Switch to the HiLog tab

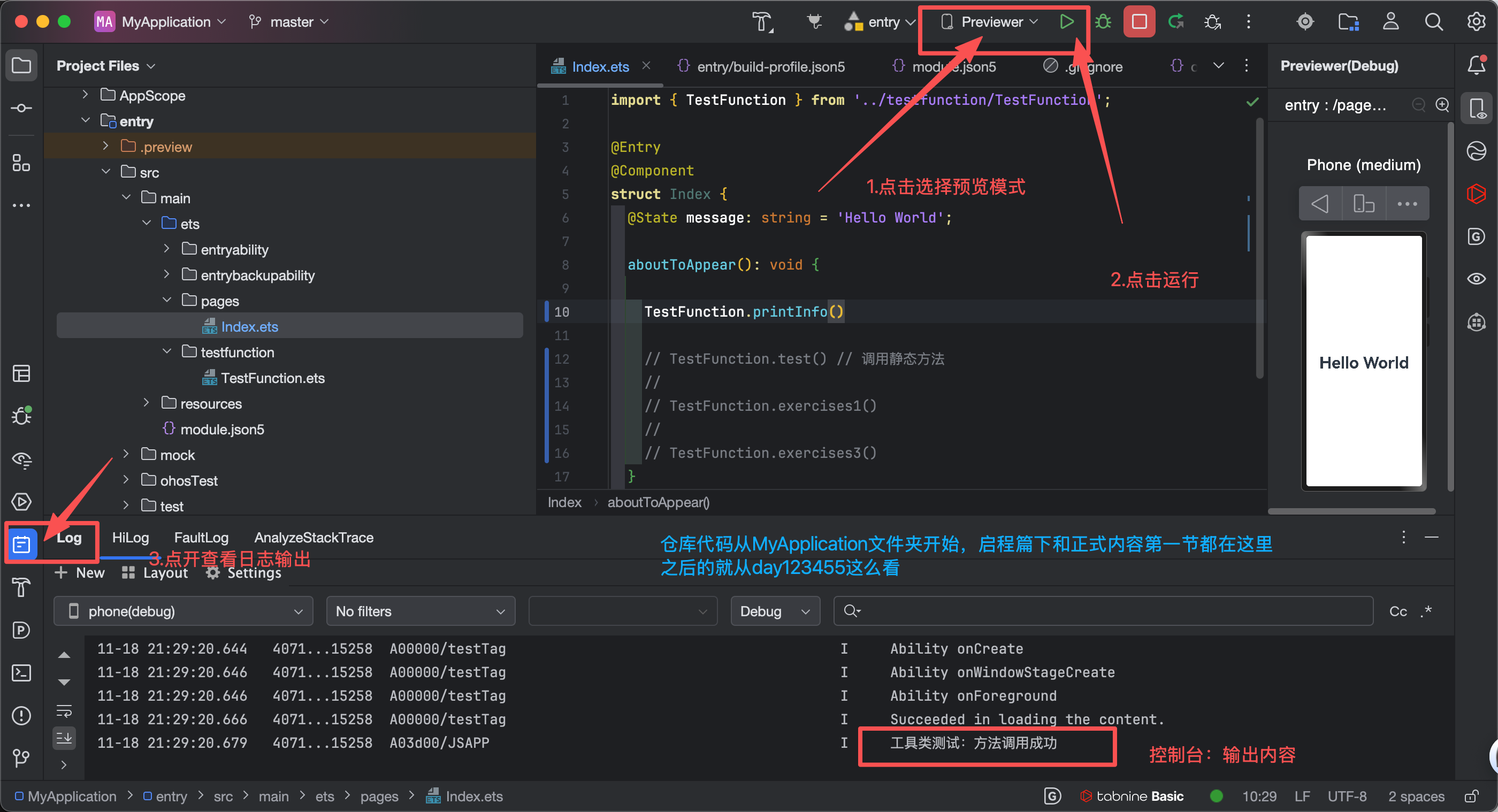(130, 538)
